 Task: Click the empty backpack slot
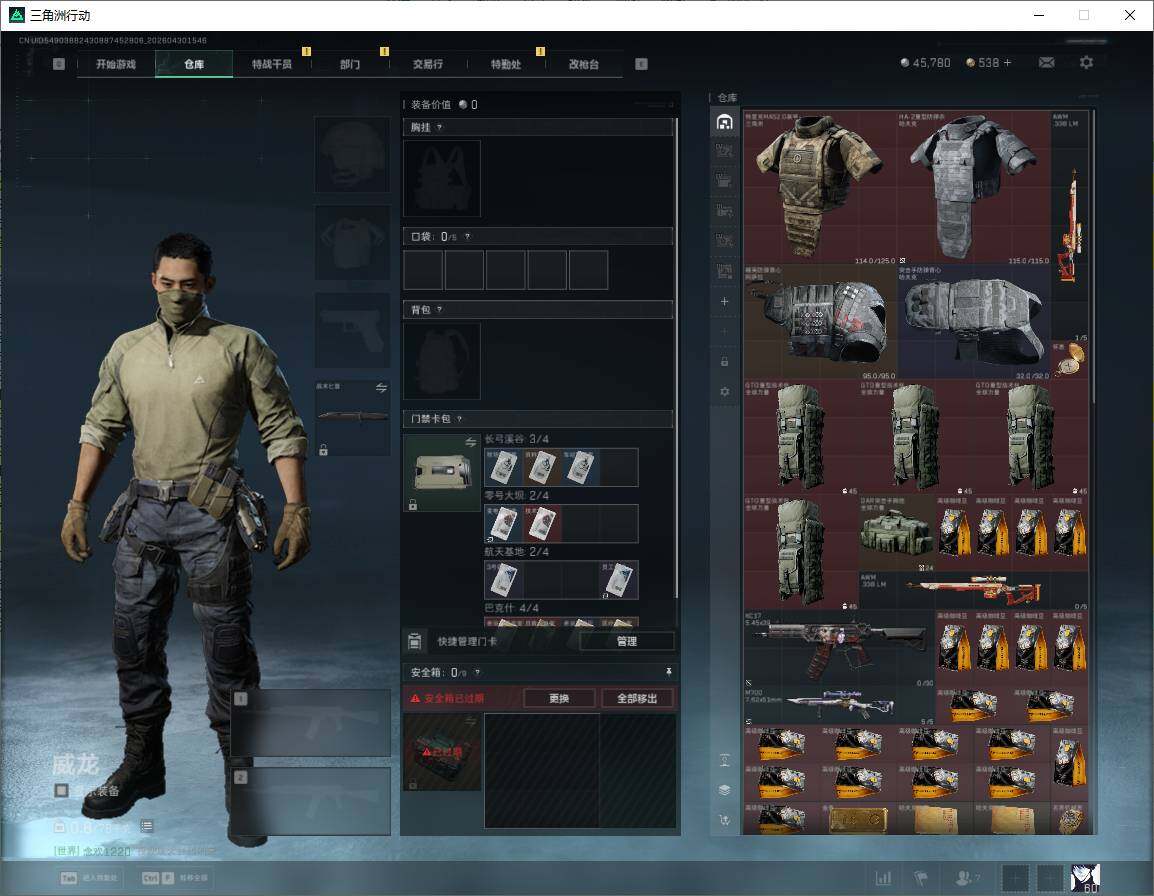coord(442,361)
